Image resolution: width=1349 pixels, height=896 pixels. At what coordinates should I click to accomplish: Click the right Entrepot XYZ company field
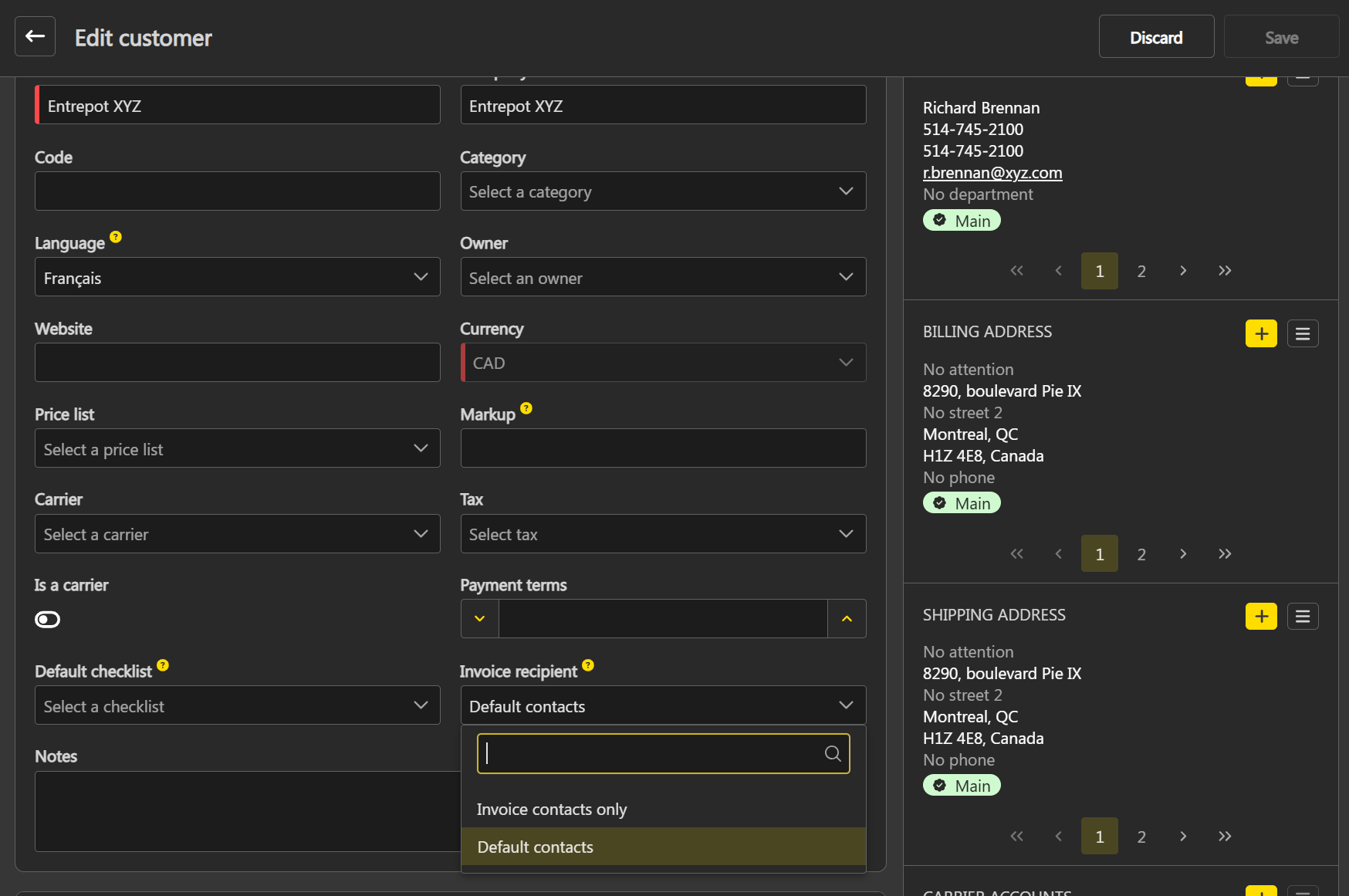pyautogui.click(x=663, y=105)
